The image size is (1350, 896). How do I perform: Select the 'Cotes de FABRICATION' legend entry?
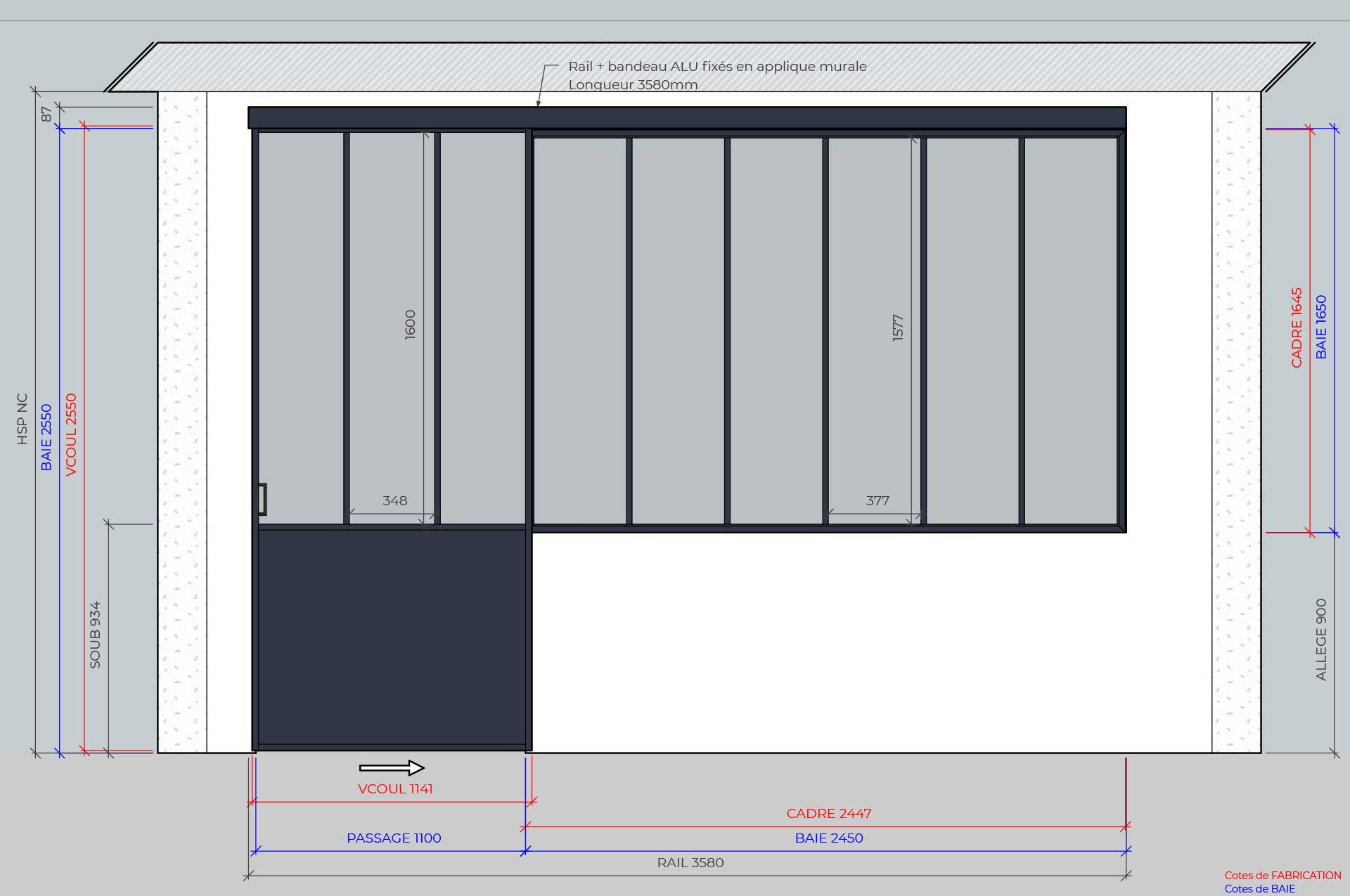pyautogui.click(x=1282, y=876)
